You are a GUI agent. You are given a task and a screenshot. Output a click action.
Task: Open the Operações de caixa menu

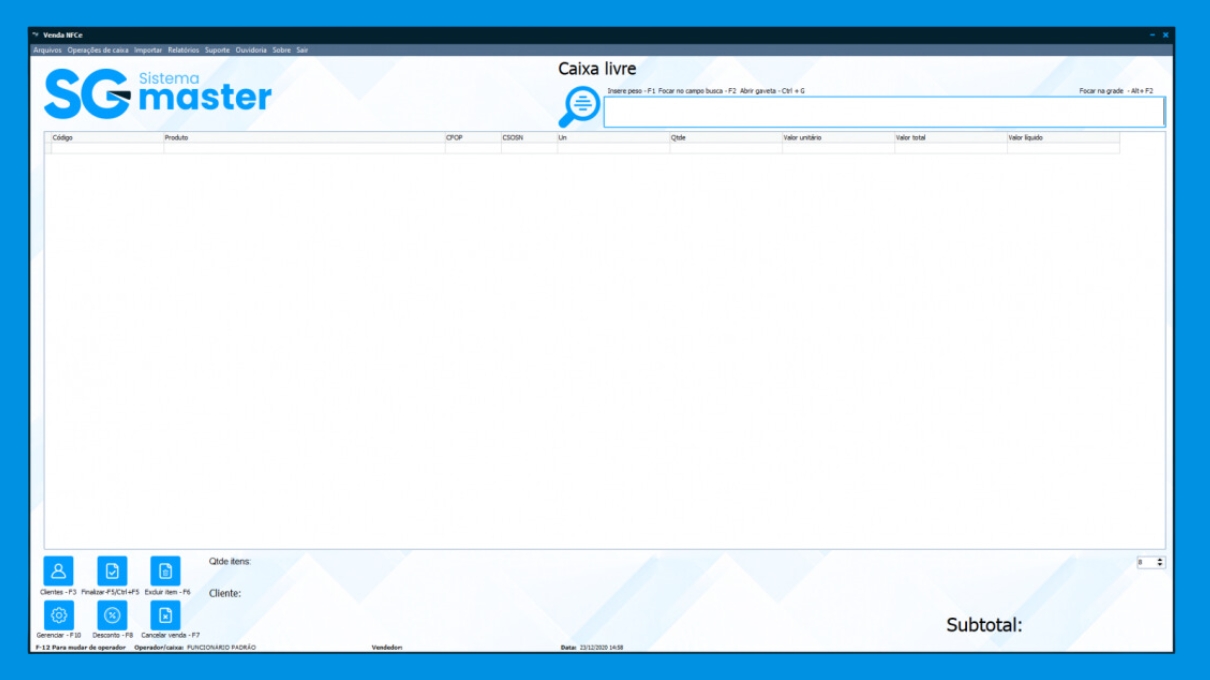click(x=98, y=50)
